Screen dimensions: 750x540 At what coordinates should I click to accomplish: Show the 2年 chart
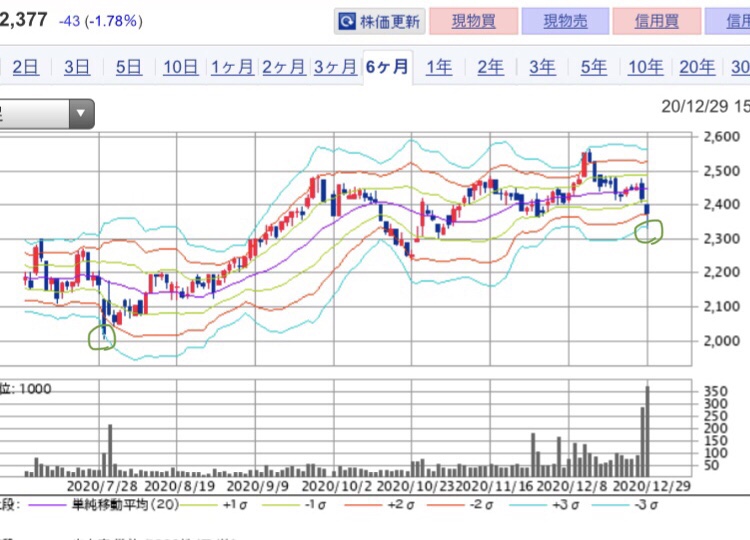coord(491,67)
